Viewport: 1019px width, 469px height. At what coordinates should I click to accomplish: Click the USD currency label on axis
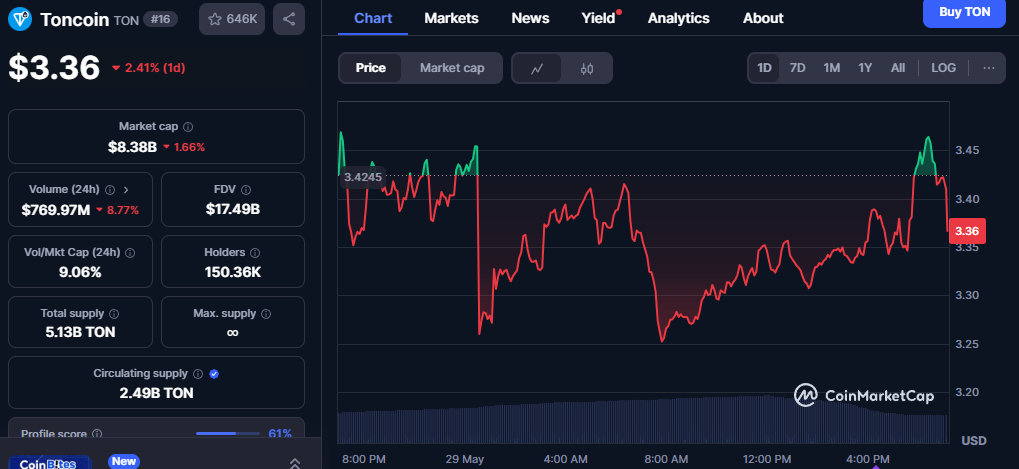pyautogui.click(x=974, y=440)
